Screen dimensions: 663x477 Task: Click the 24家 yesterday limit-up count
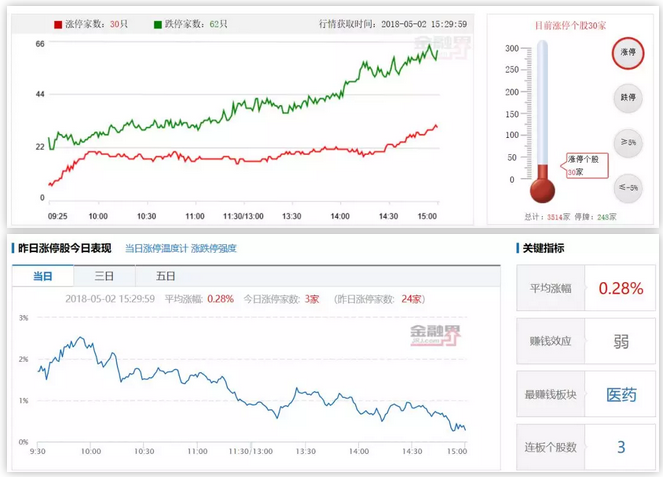[410, 298]
